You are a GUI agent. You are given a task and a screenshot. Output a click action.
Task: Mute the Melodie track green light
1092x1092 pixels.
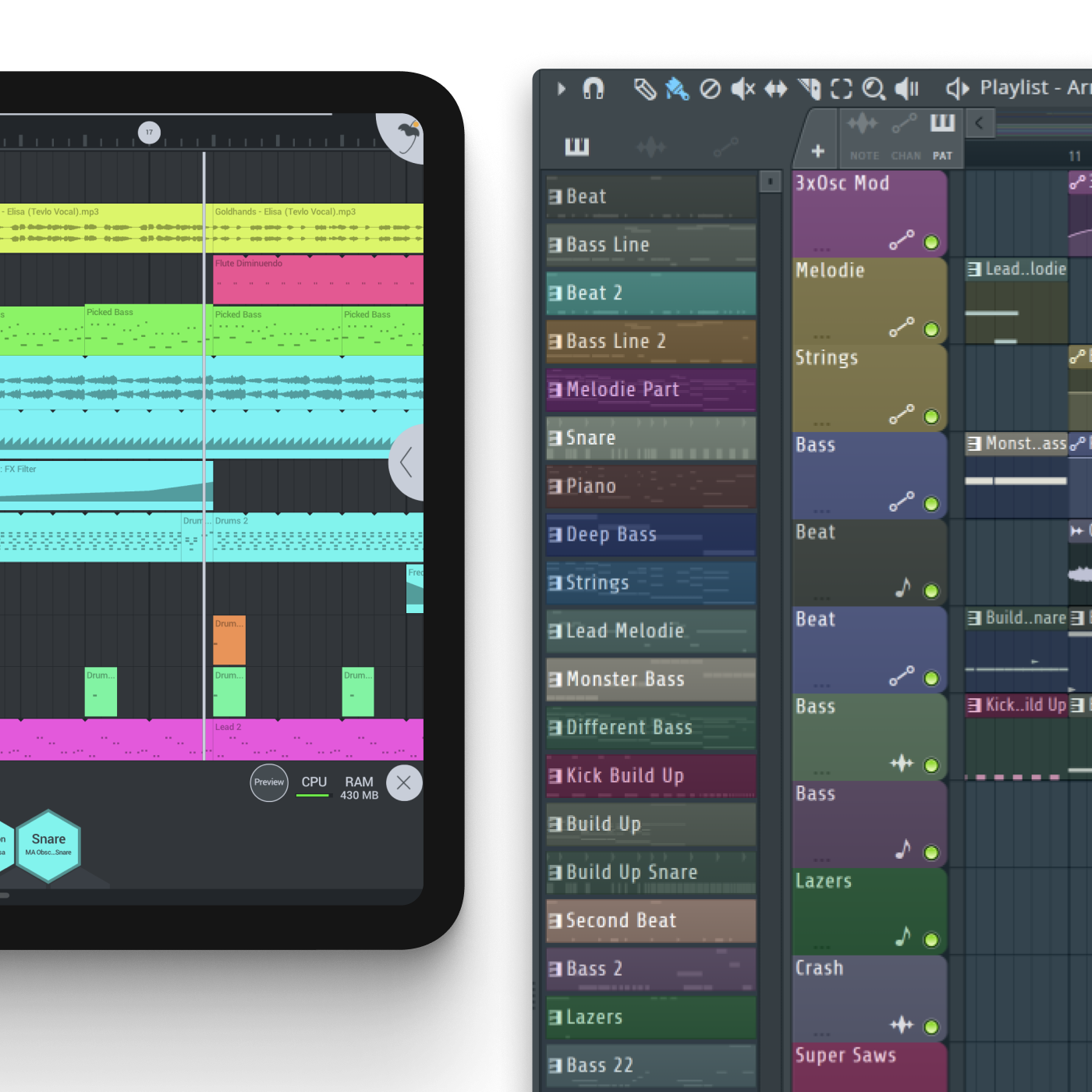point(931,329)
